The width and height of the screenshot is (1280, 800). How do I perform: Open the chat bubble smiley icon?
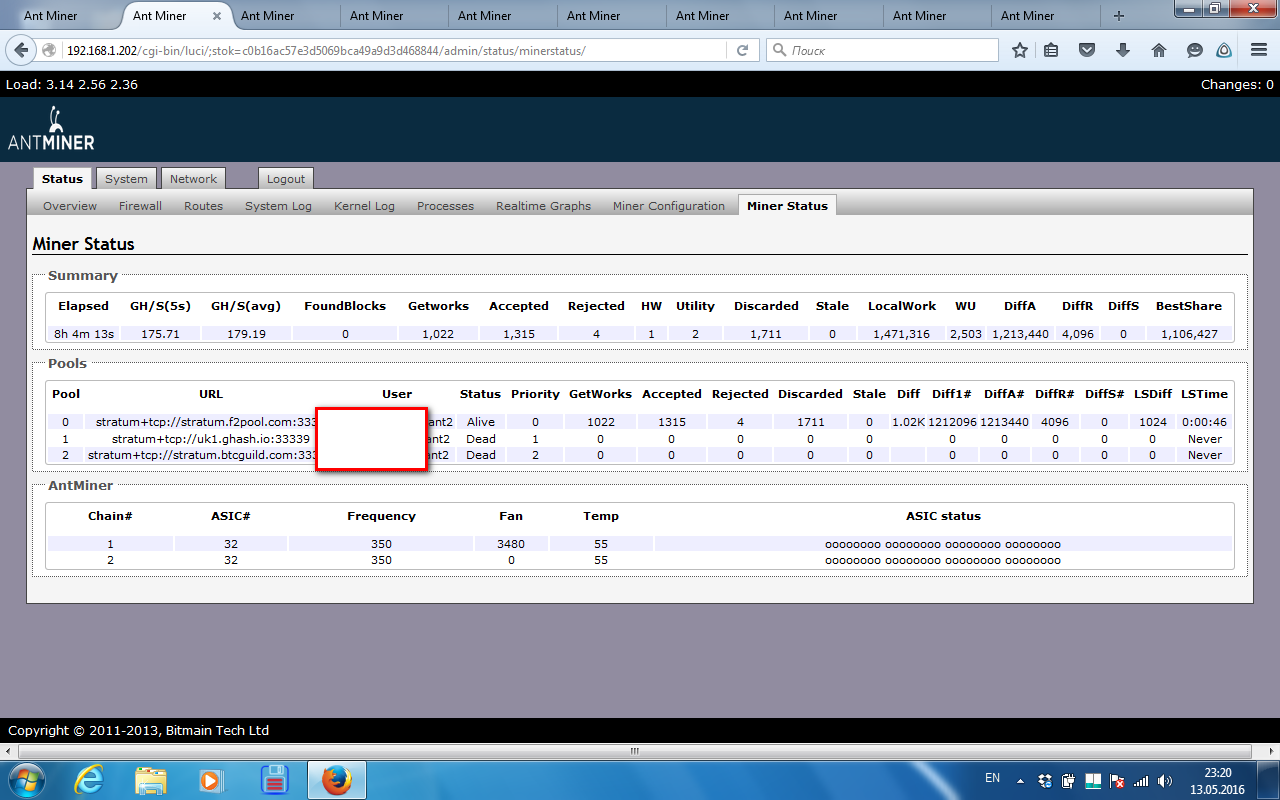[1194, 50]
